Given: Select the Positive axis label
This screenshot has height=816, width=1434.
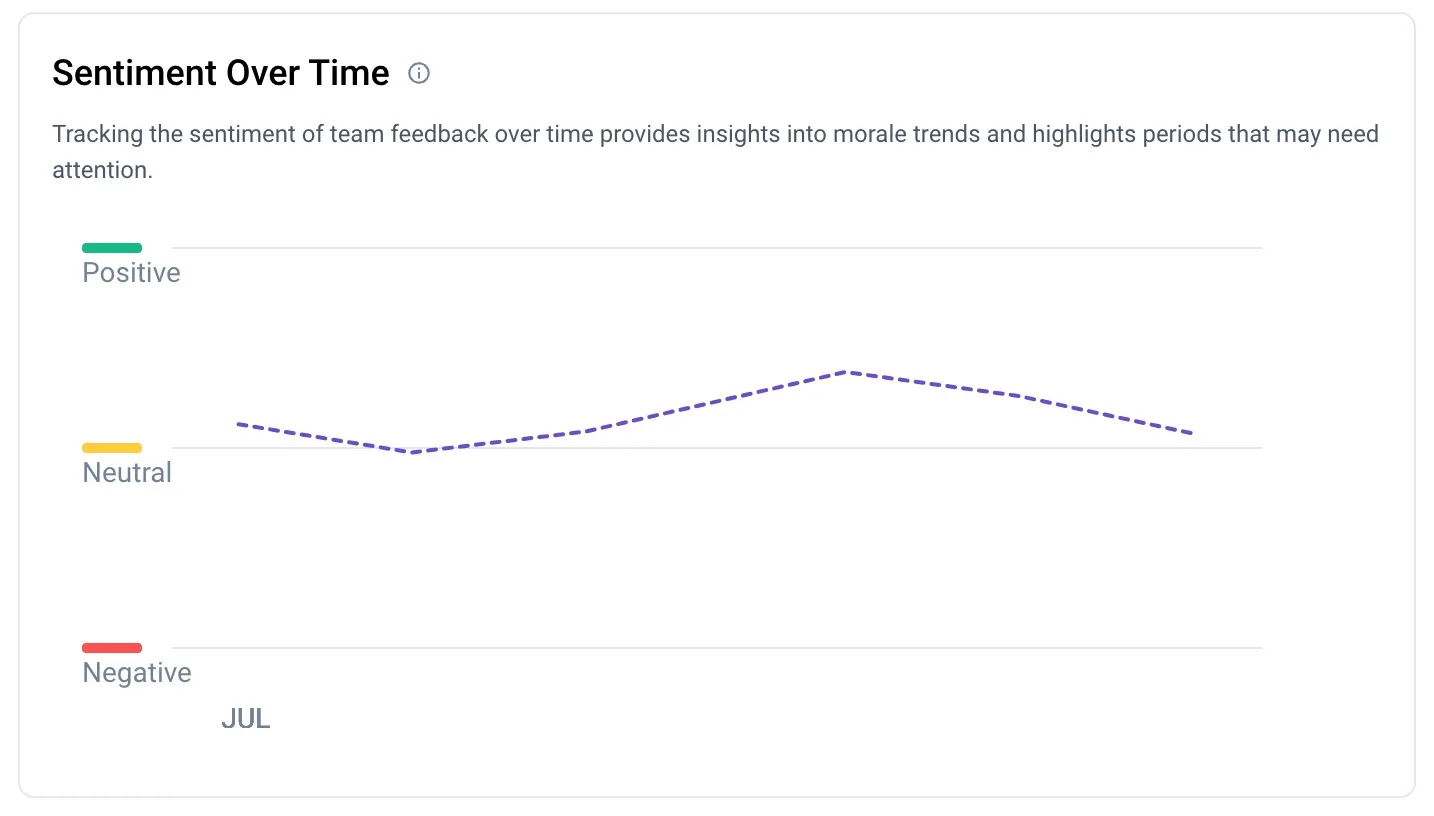Looking at the screenshot, I should [x=131, y=273].
